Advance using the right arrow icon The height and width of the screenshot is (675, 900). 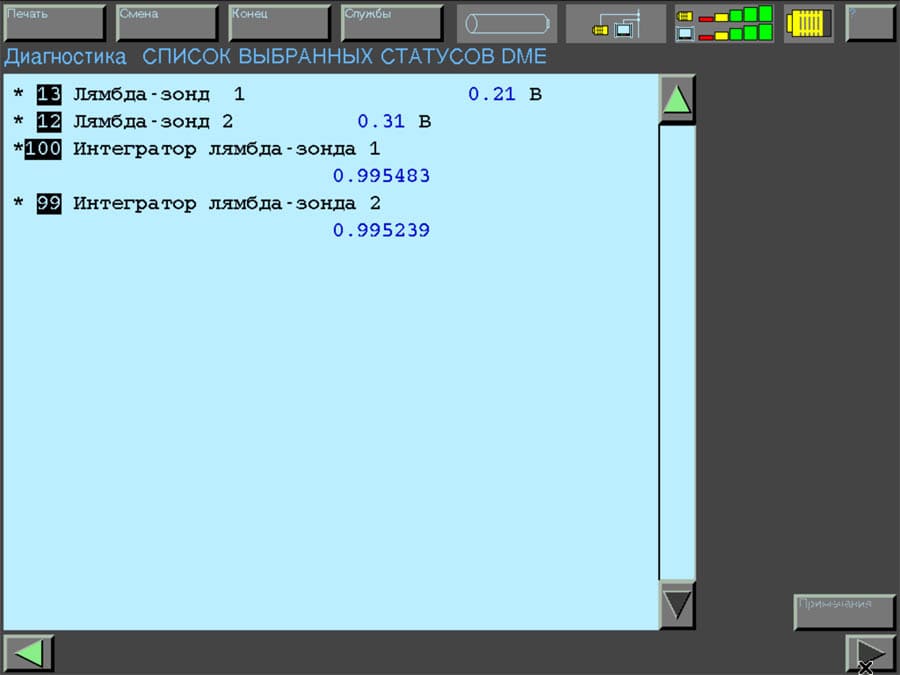869,651
